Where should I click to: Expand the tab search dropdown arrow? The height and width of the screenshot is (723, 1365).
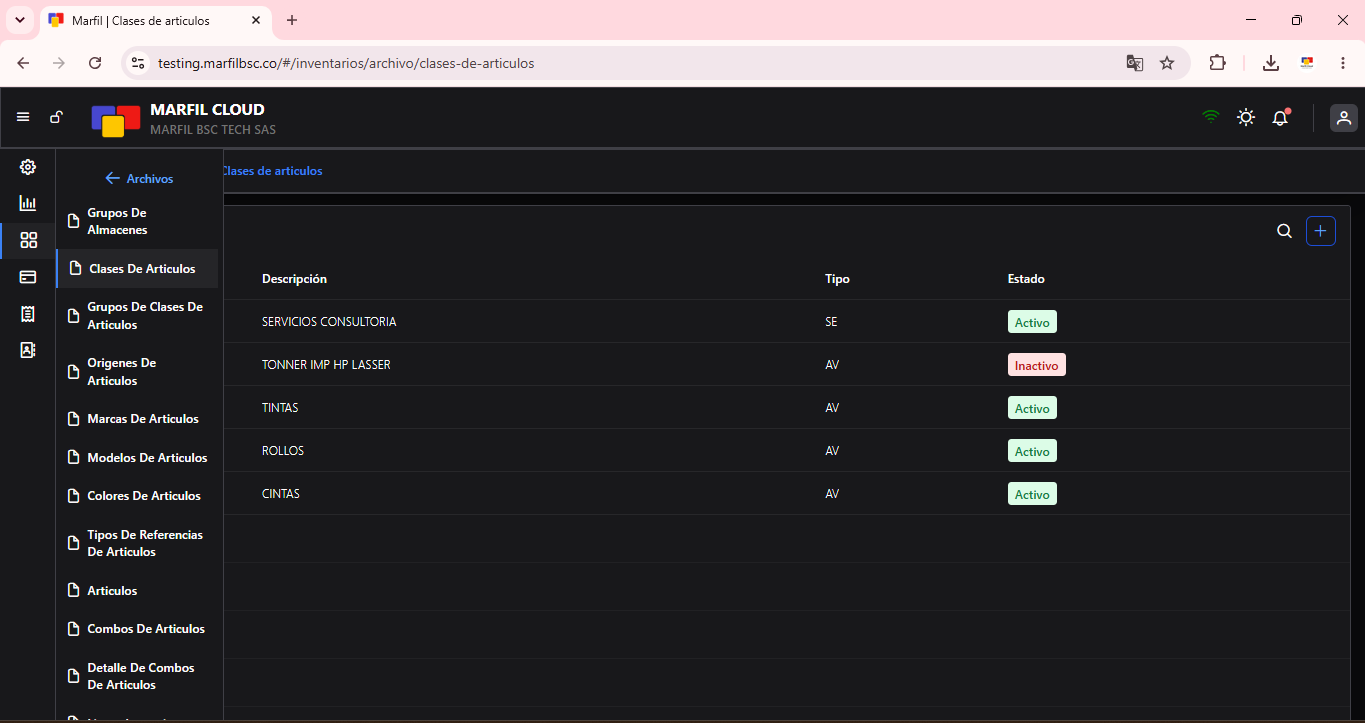pos(19,20)
